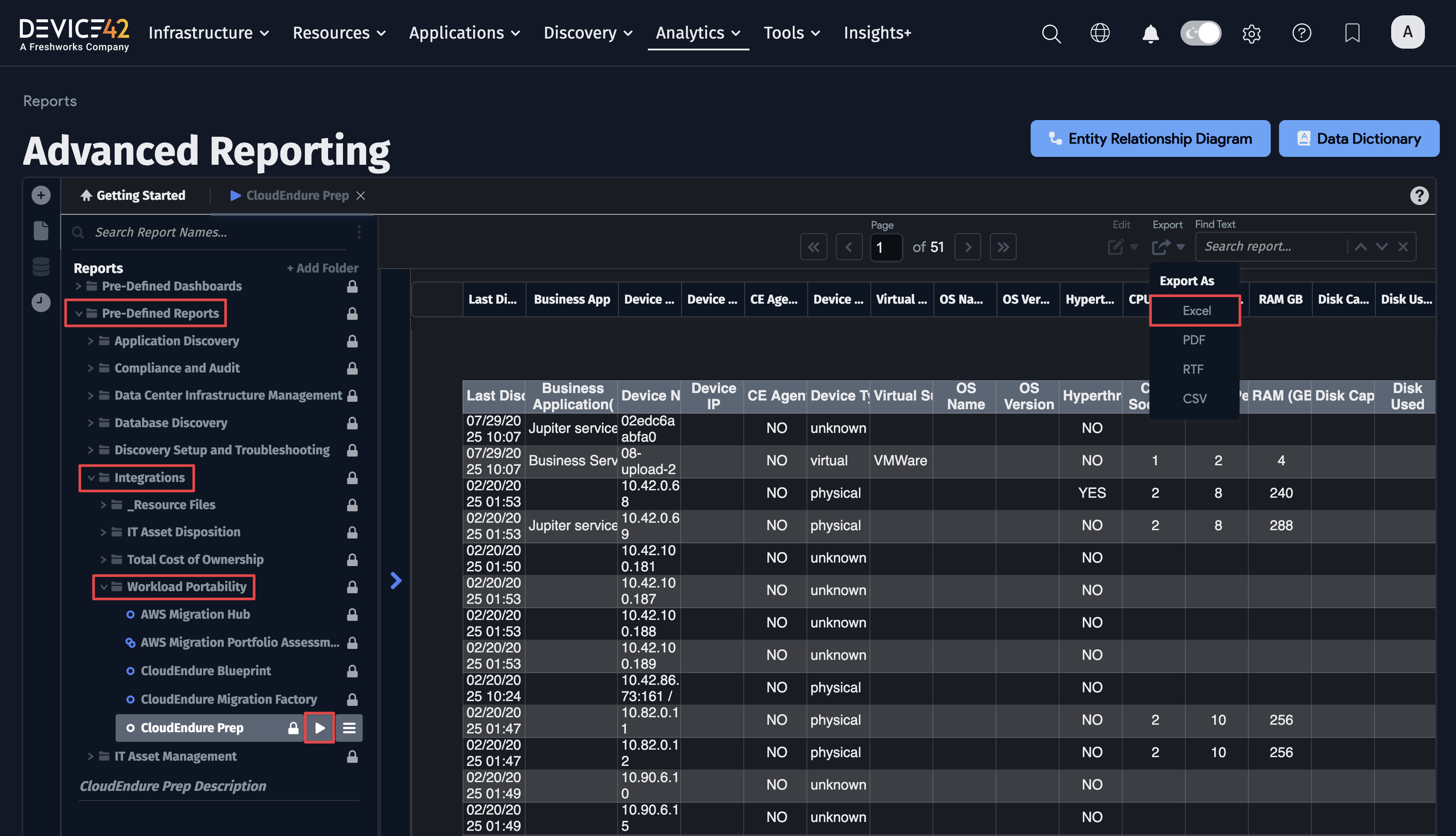This screenshot has height=836, width=1456.
Task: Expand Discovery Setup and Troubleshooting folder
Action: pyautogui.click(x=91, y=450)
